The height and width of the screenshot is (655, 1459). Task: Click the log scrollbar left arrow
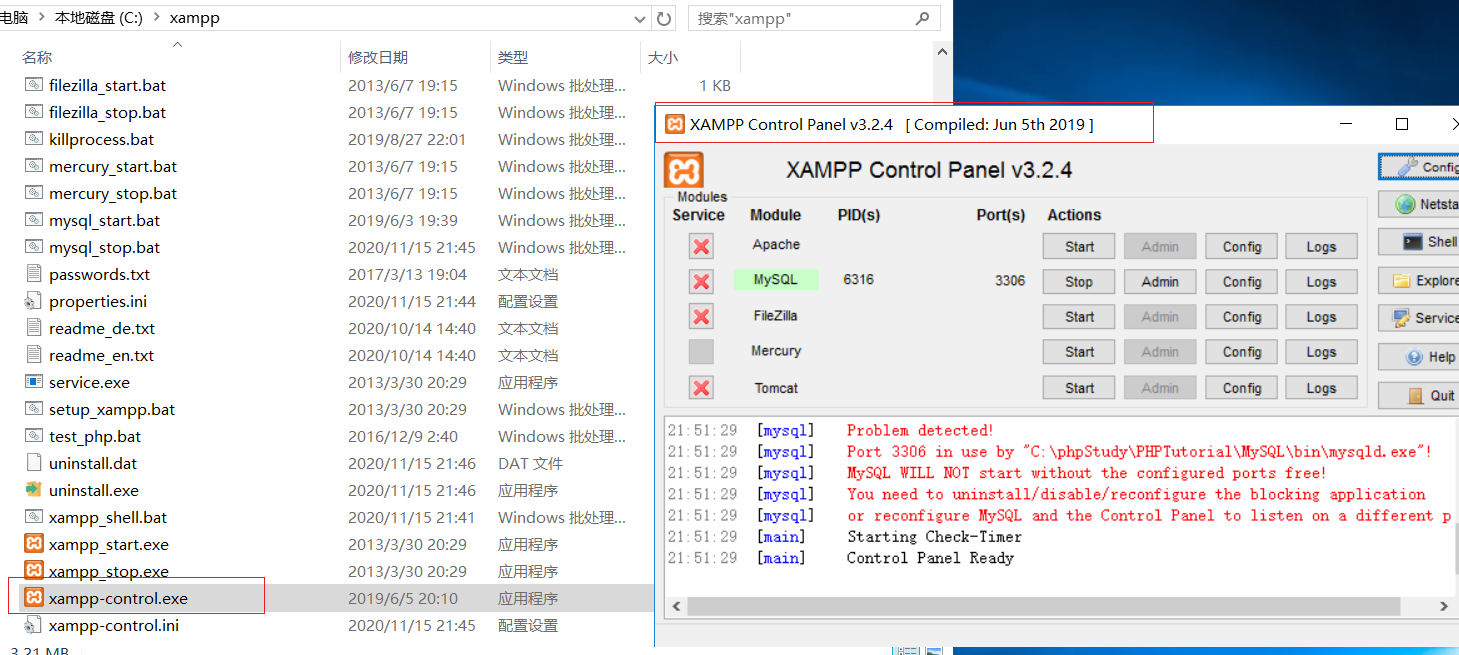tap(675, 606)
